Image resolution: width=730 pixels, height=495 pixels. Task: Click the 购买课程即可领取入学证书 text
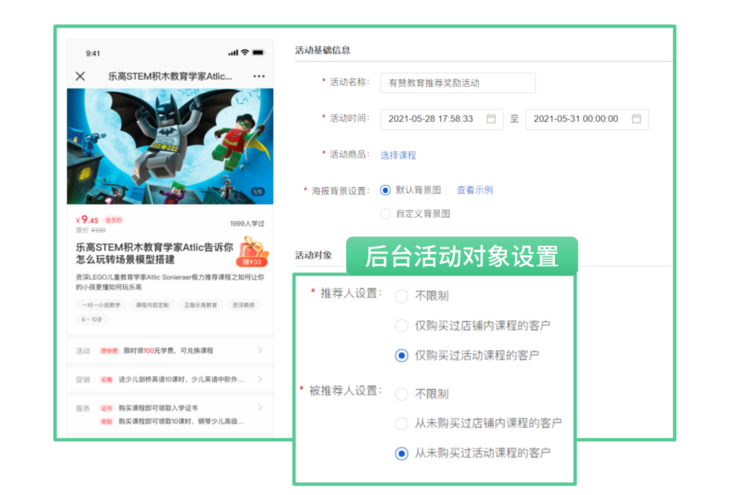158,408
